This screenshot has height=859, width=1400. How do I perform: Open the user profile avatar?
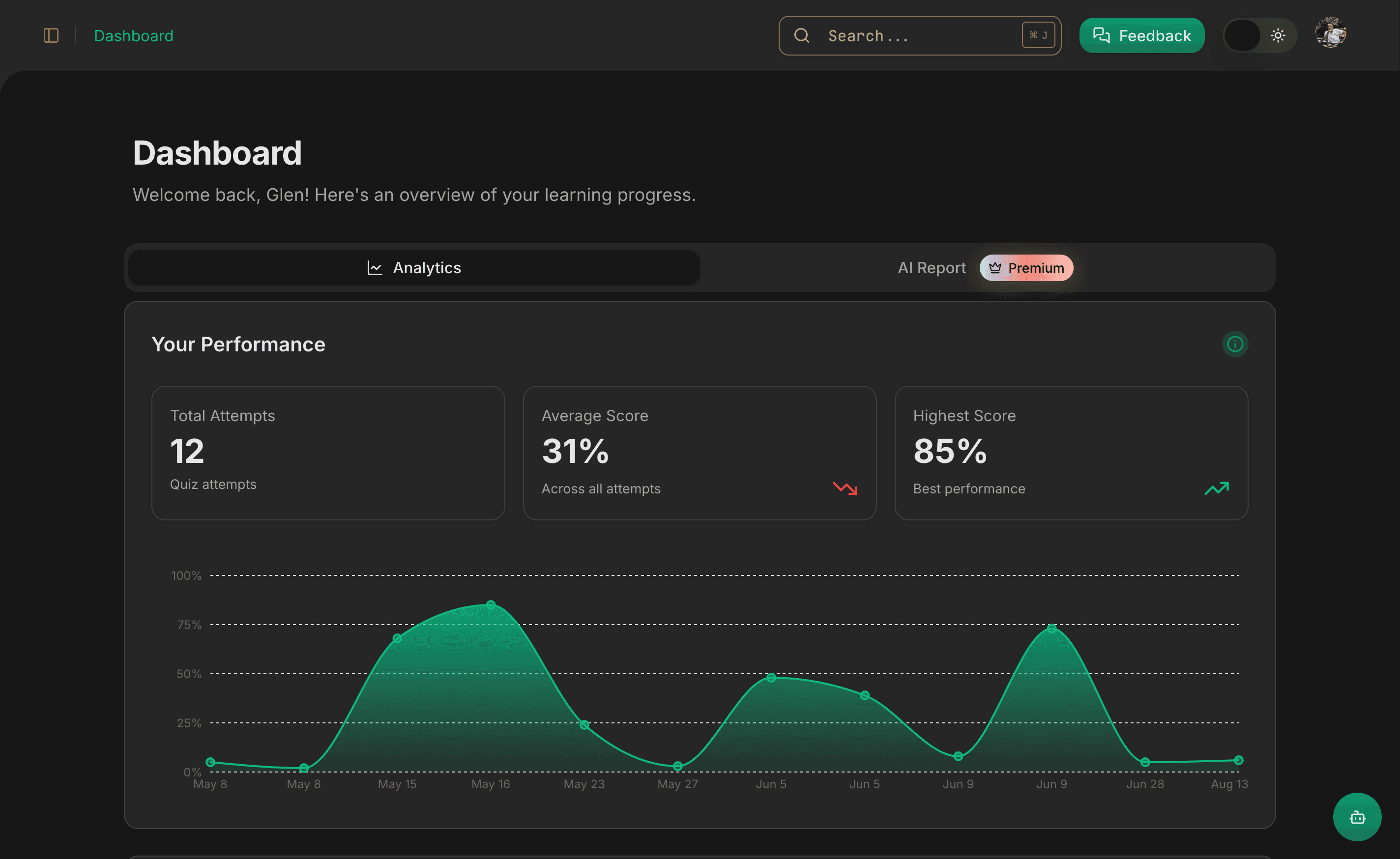[x=1330, y=33]
